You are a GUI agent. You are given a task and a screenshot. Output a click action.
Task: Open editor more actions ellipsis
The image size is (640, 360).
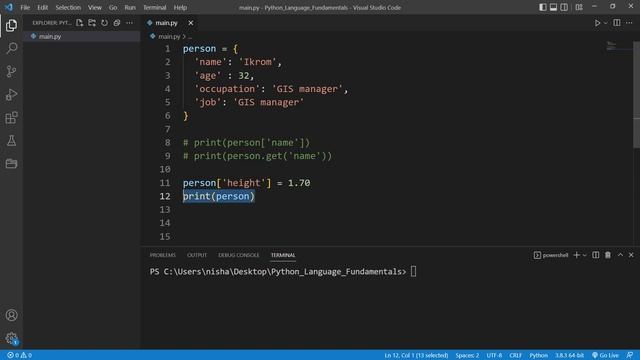click(629, 23)
